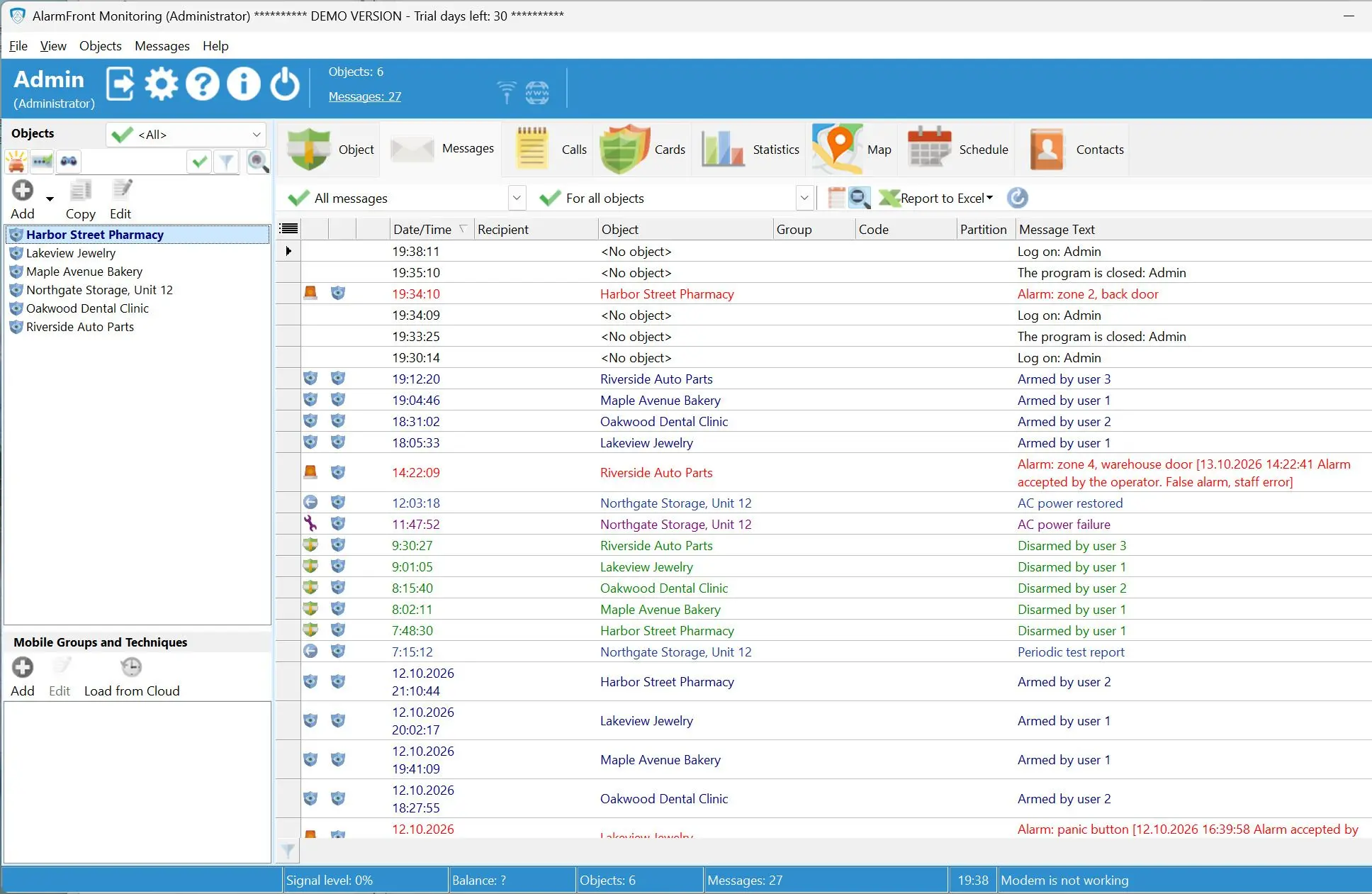The width and height of the screenshot is (1372, 894).
Task: Click the wireless signal antenna icon
Action: click(506, 92)
